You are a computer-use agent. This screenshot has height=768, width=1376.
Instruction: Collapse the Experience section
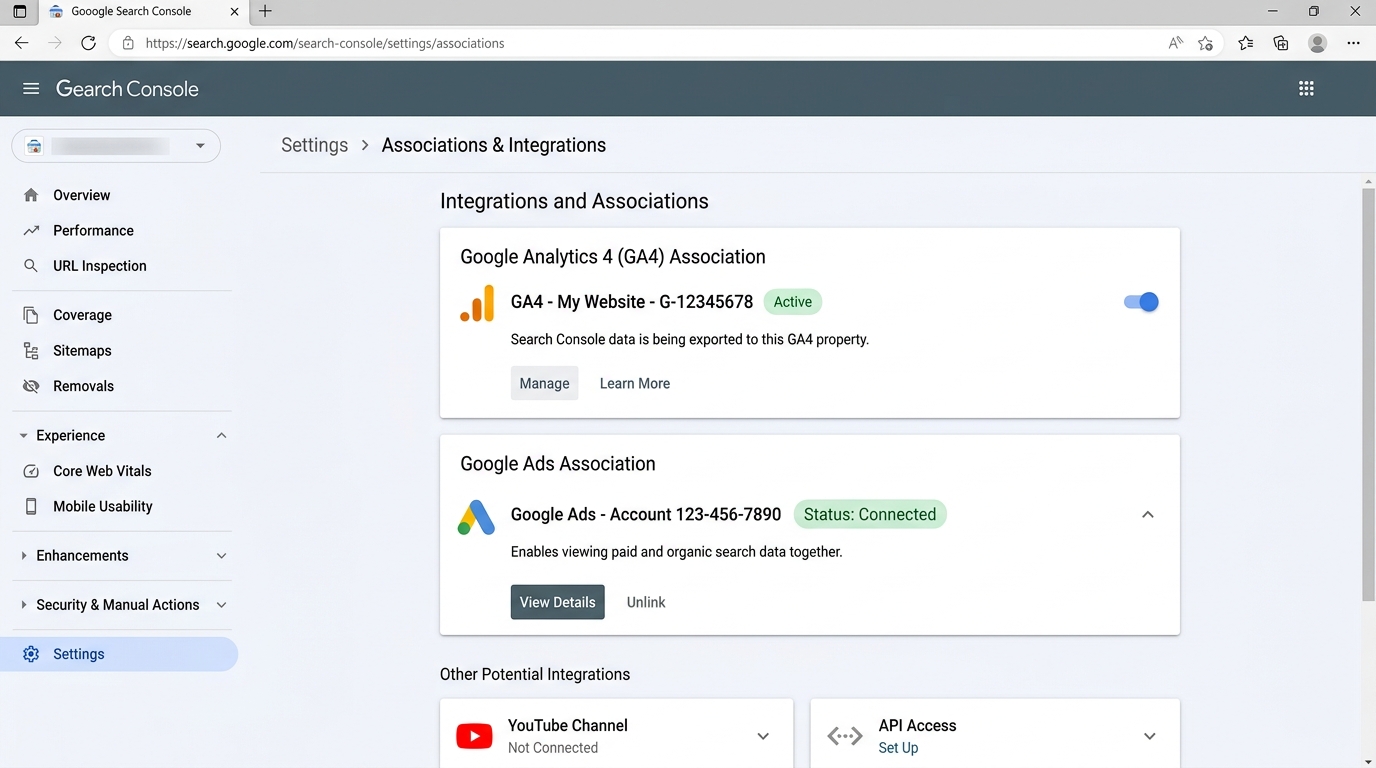[x=222, y=436]
